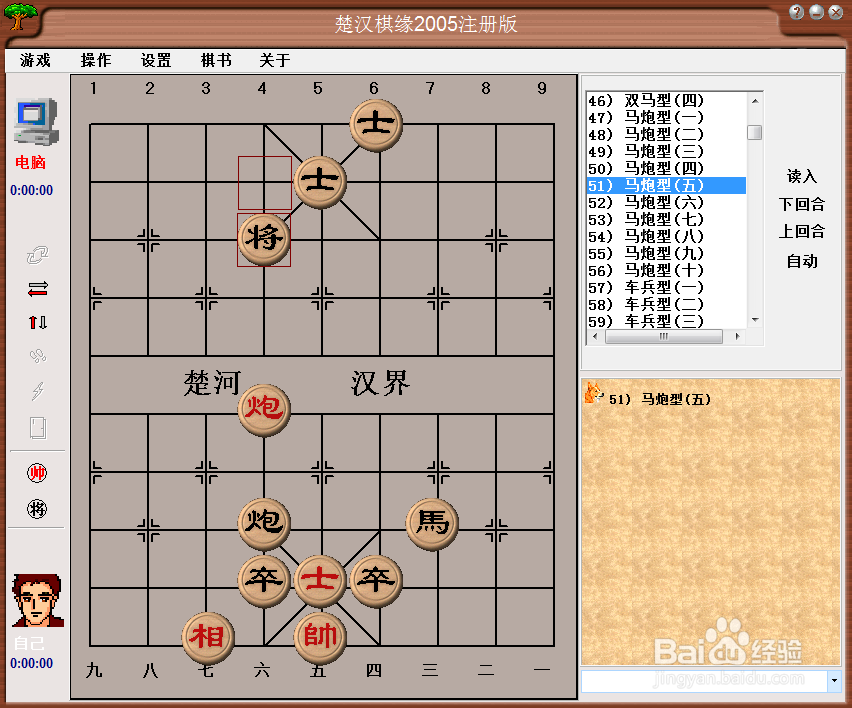Open the 设置 menu
Image resolution: width=852 pixels, height=708 pixels.
pyautogui.click(x=156, y=60)
